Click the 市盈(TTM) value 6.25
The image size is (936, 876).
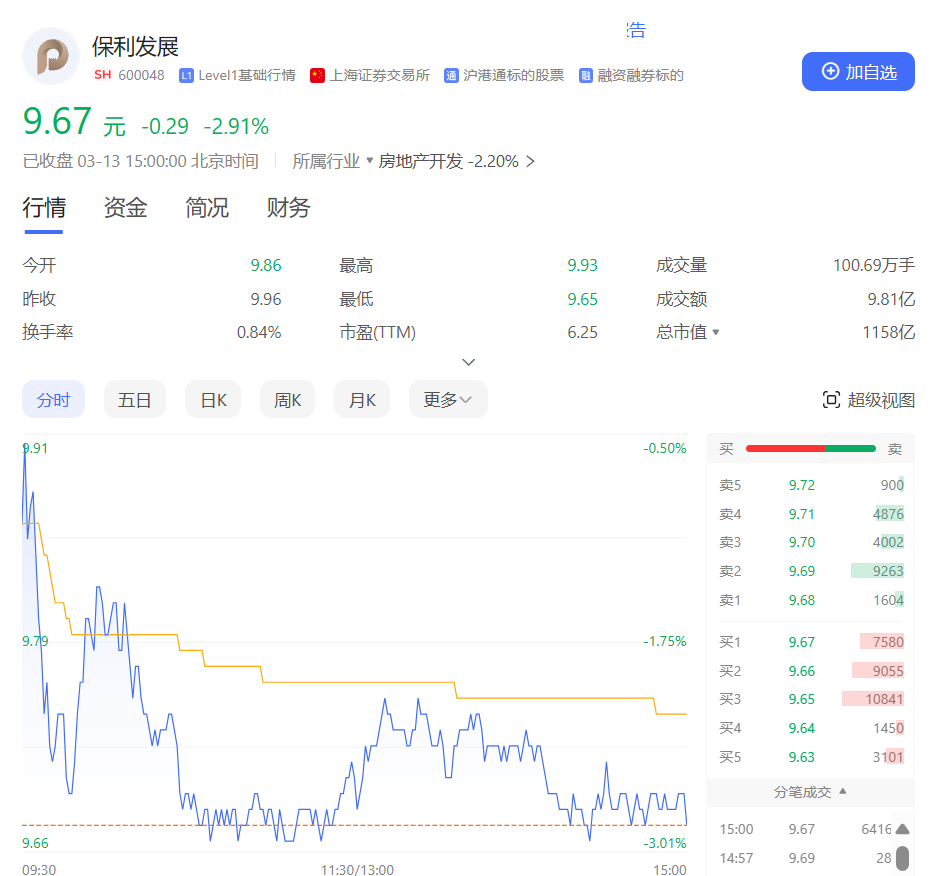583,332
